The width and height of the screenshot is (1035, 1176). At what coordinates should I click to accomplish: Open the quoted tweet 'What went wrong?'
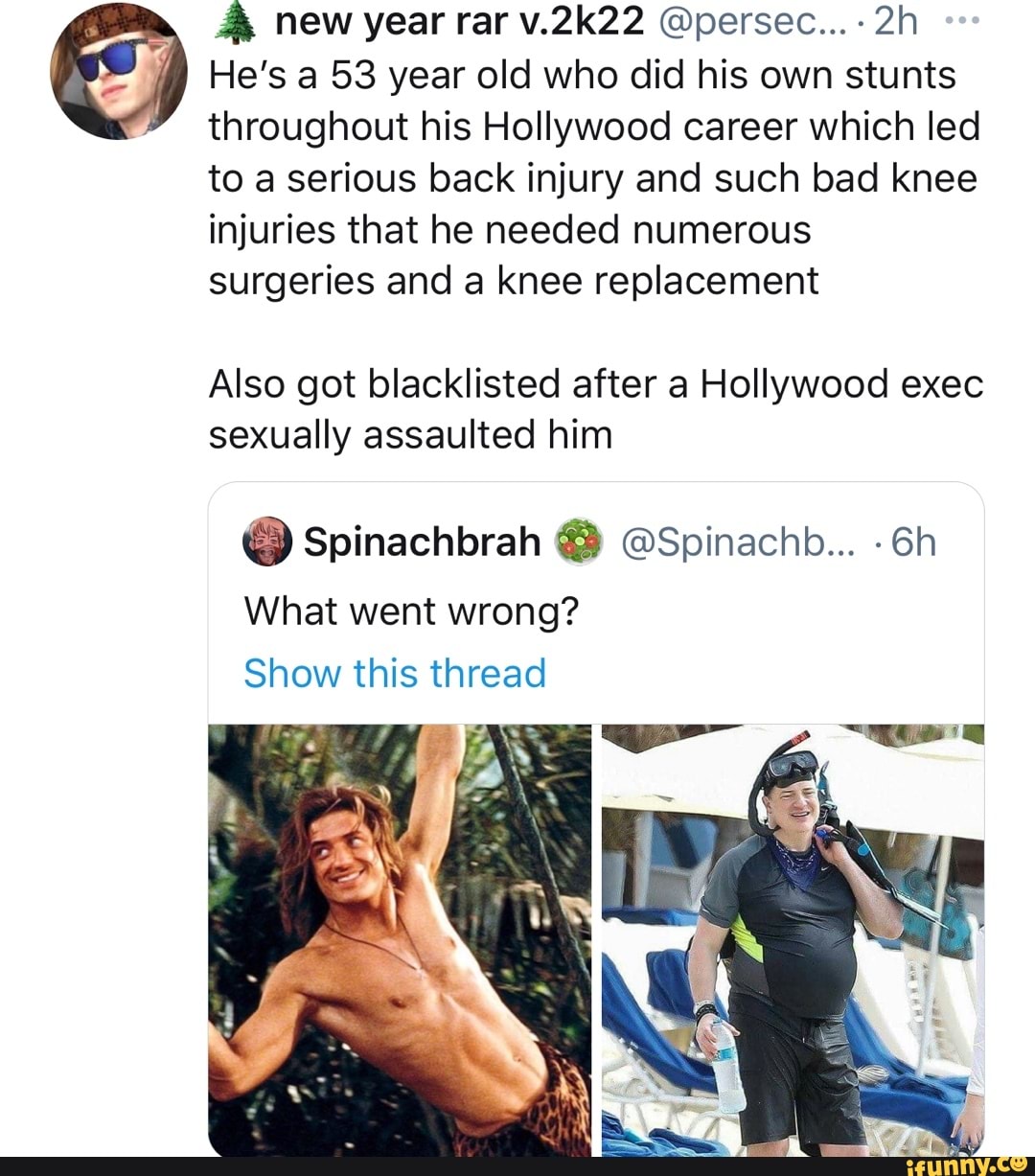point(412,611)
